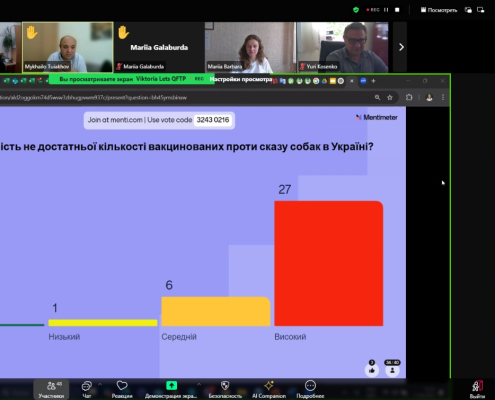Open the view options dropdown Настройки просмотра
This screenshot has height=400, width=495.
[x=241, y=79]
